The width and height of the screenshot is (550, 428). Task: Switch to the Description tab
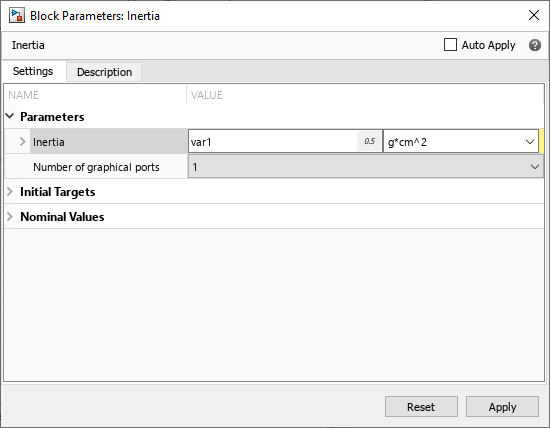(x=104, y=72)
